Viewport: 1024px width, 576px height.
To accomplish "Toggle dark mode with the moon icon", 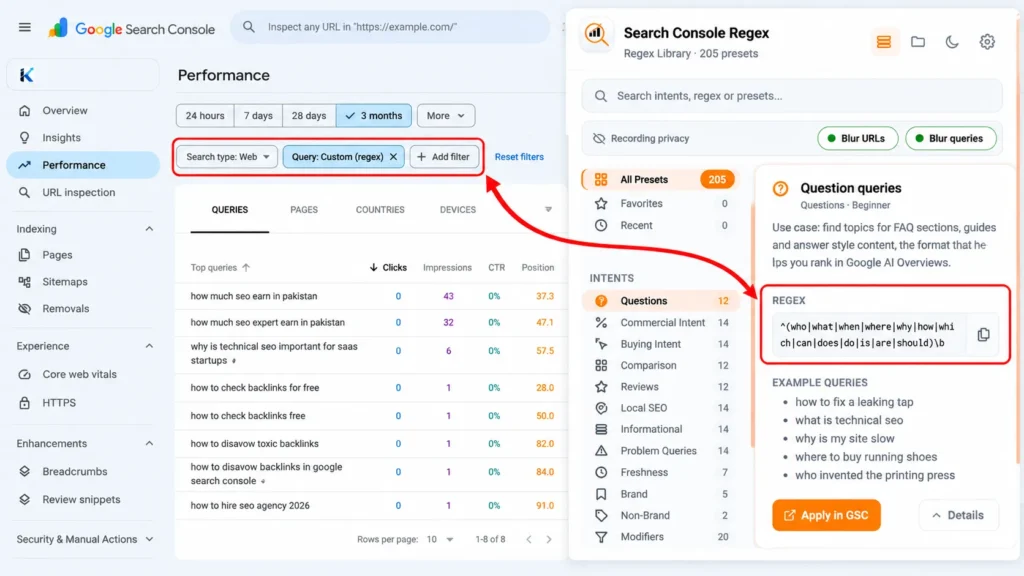I will pos(952,42).
